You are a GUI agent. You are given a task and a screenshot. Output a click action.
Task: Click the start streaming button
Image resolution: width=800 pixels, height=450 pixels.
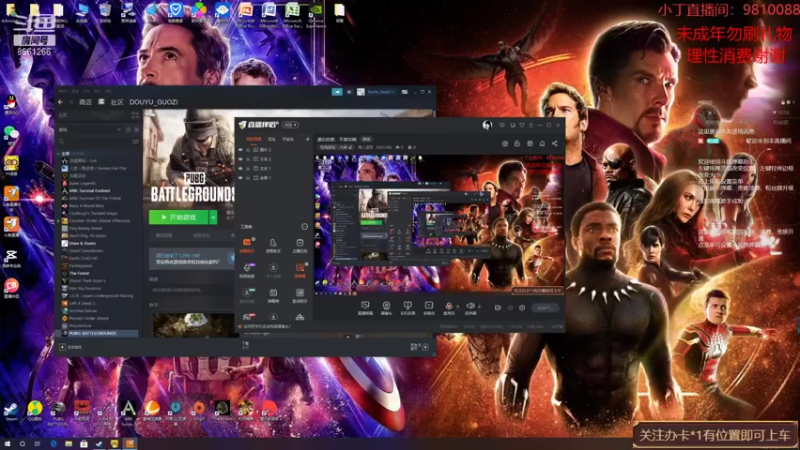coord(545,308)
